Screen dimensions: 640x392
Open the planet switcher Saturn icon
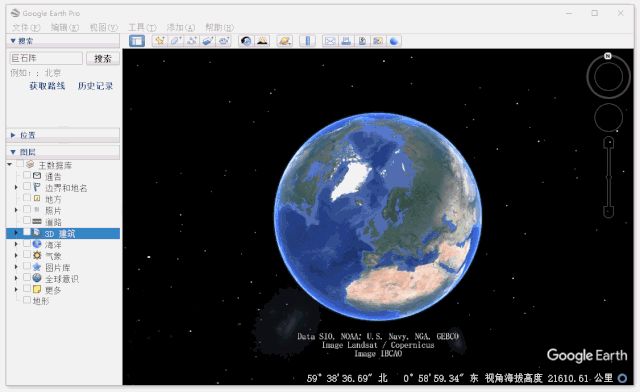pos(284,41)
